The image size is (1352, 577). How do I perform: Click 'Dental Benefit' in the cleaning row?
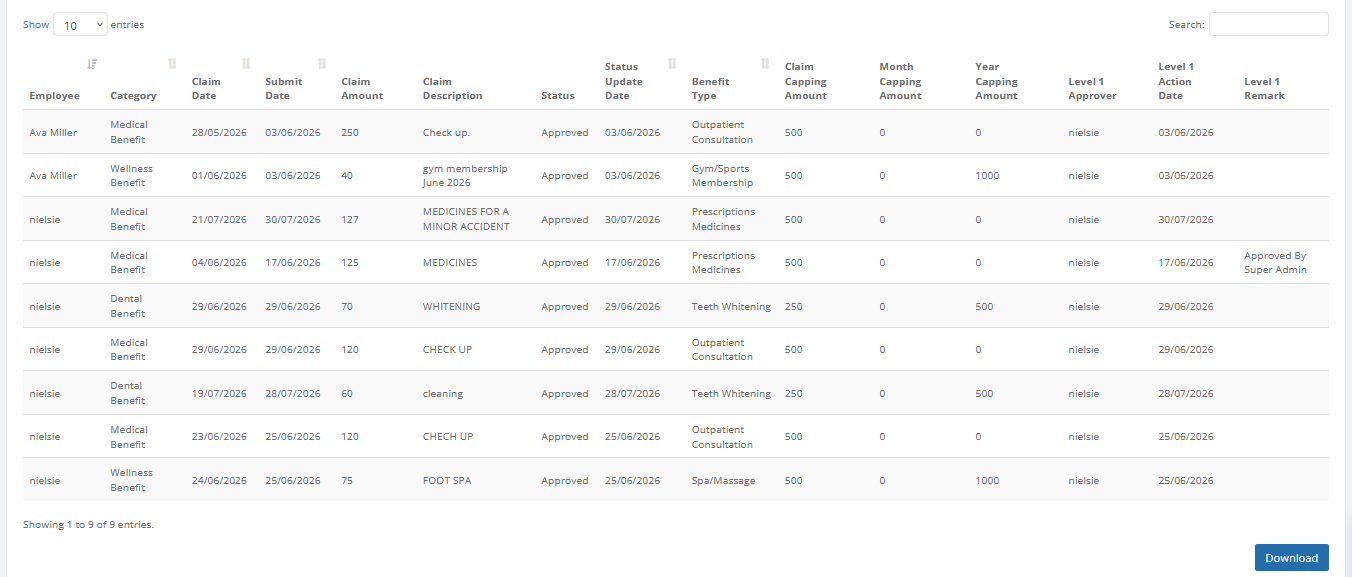click(x=128, y=393)
